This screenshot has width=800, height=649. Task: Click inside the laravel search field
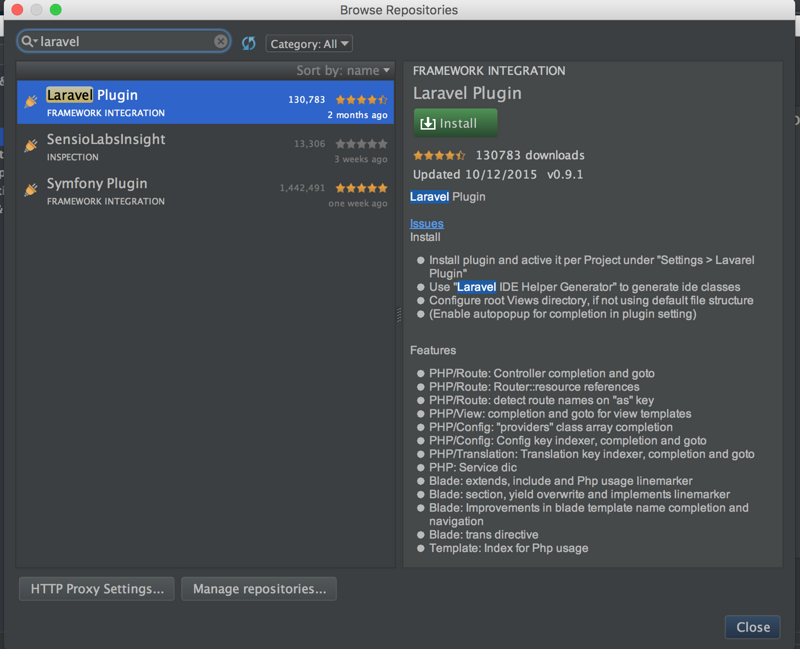point(125,41)
